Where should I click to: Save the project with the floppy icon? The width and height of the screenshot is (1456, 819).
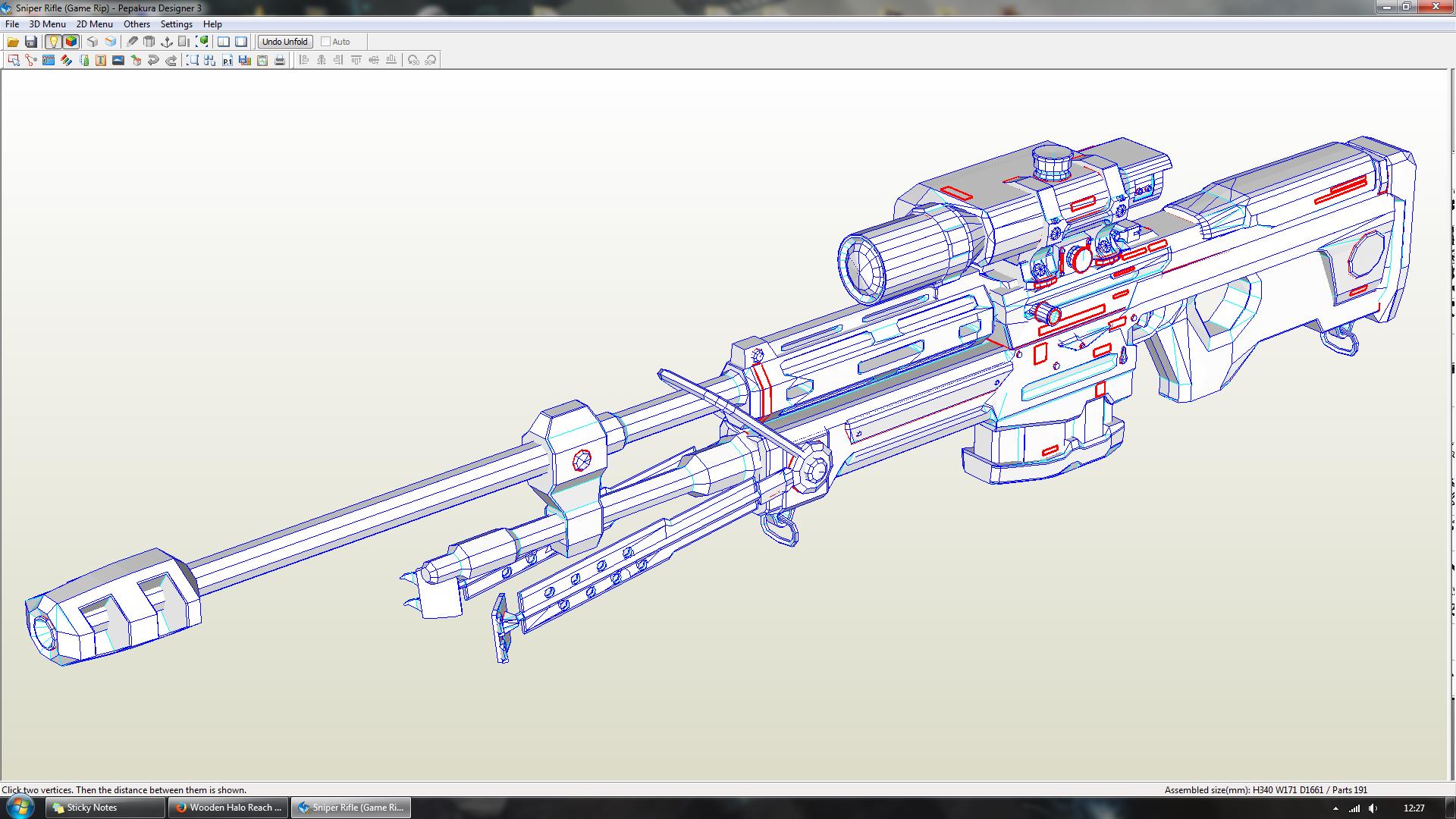coord(31,42)
